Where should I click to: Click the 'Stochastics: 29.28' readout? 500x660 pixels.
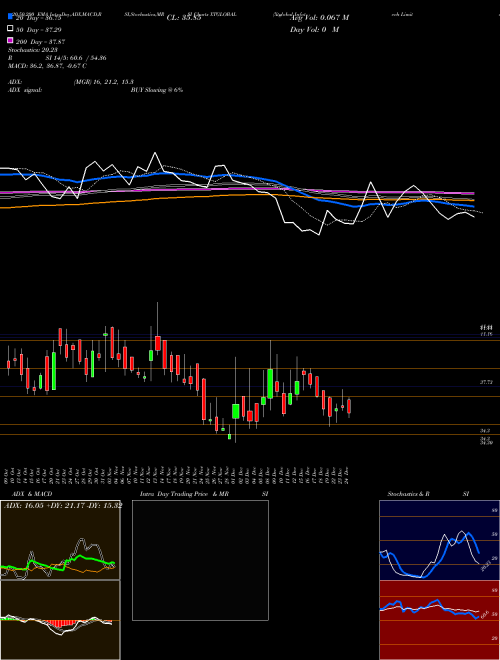coord(33,50)
